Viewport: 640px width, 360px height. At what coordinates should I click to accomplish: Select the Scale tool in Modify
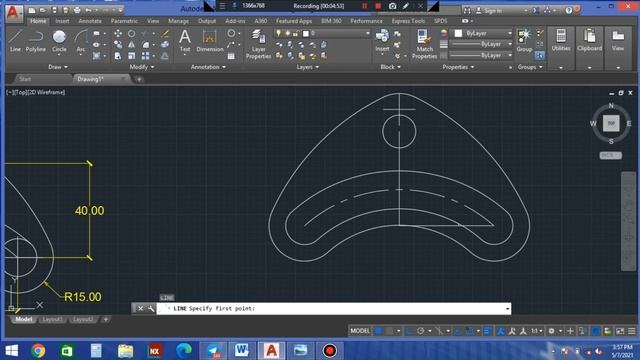tap(131, 56)
